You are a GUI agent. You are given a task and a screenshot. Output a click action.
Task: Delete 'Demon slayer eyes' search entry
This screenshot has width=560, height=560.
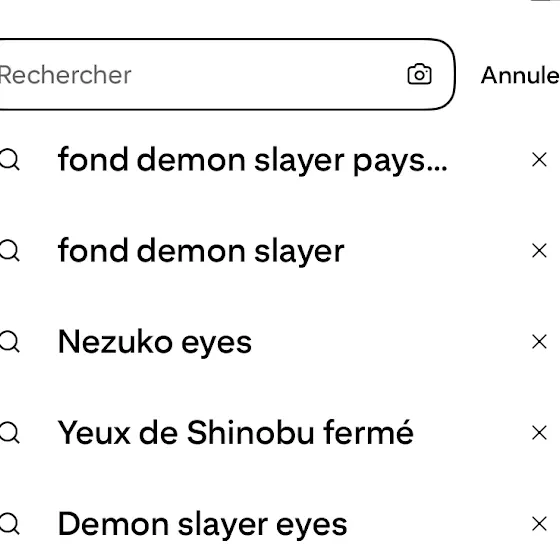[x=539, y=524]
